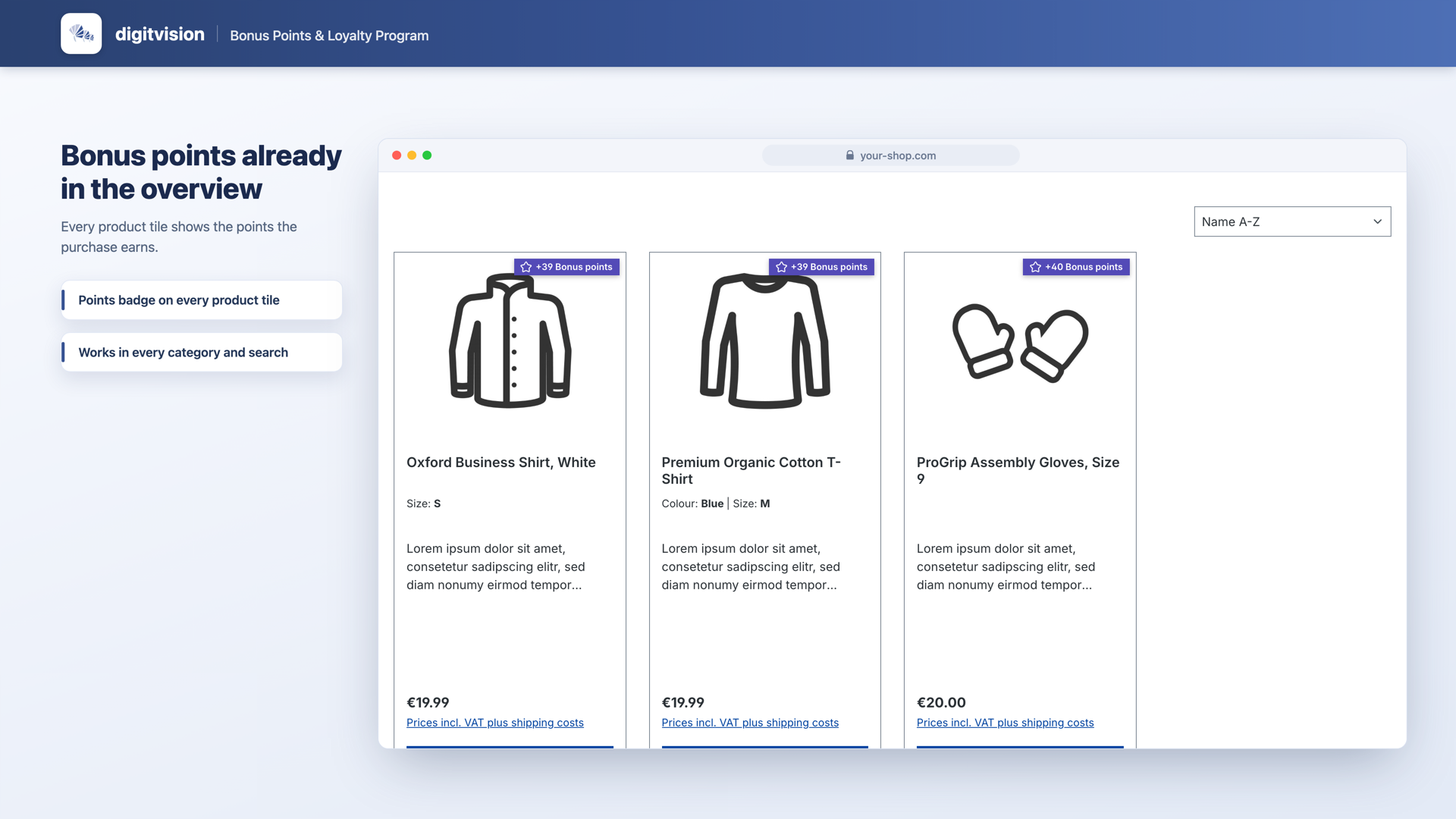
Task: Click the €19.99 price of Cotton T-Shirt
Action: 682,703
